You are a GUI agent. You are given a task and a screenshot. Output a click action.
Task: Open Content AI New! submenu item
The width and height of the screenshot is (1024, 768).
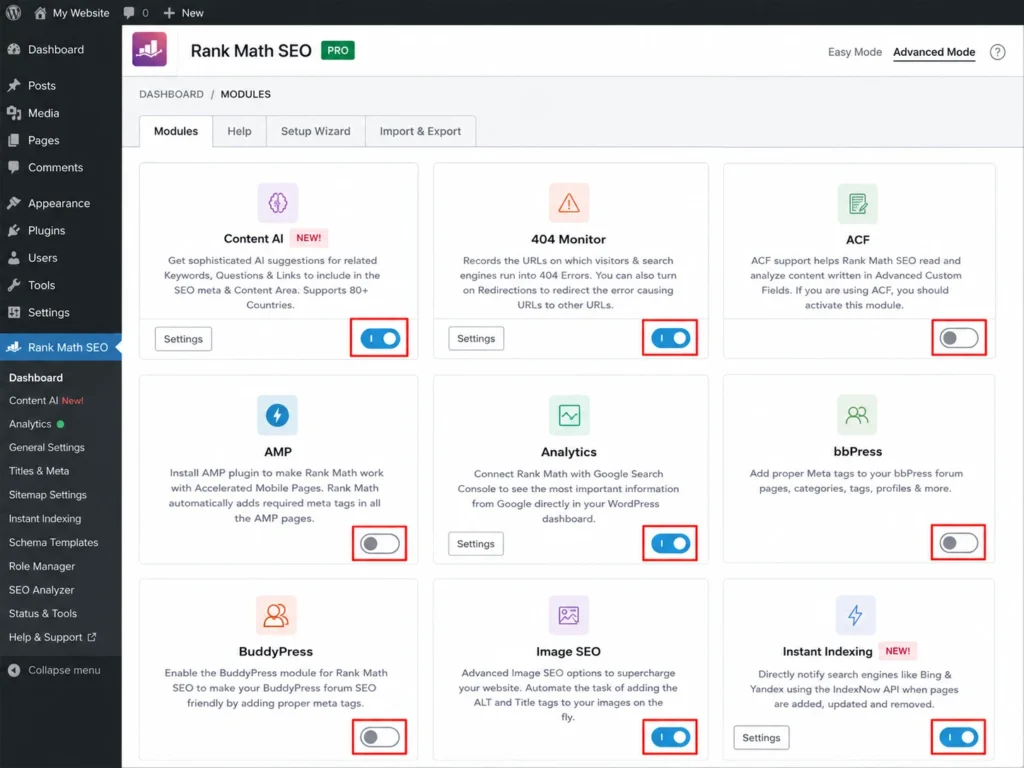pos(46,400)
